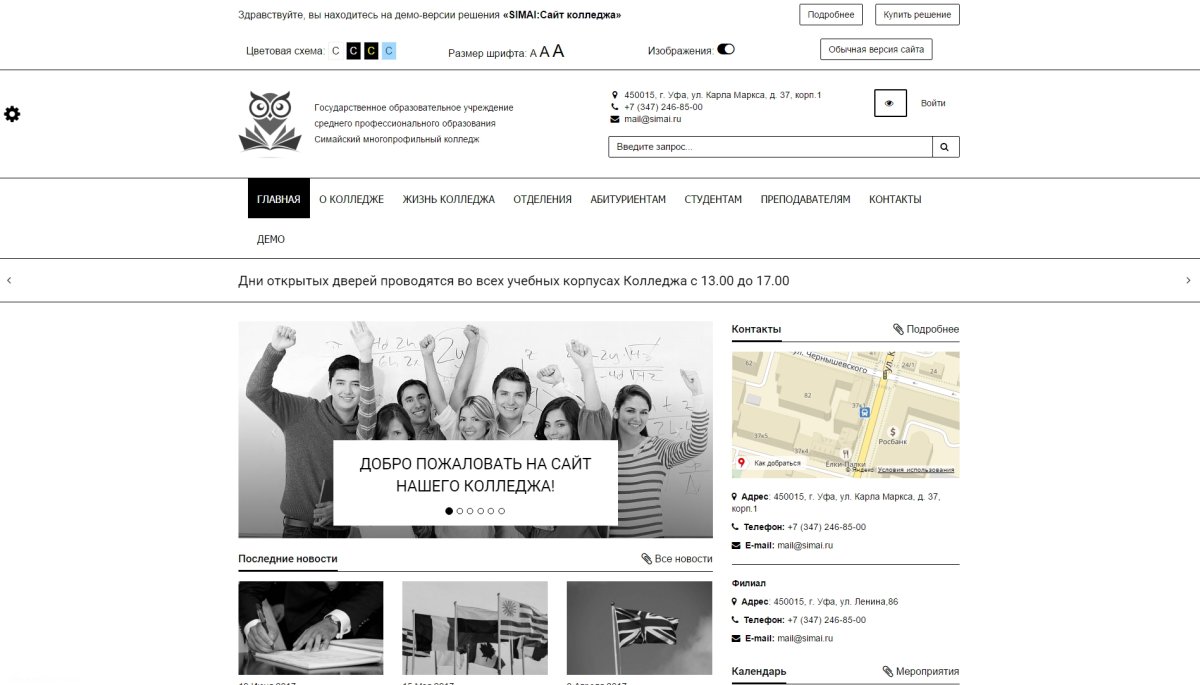Set the largest font size A
Image resolution: width=1200 pixels, height=685 pixels.
coord(558,51)
